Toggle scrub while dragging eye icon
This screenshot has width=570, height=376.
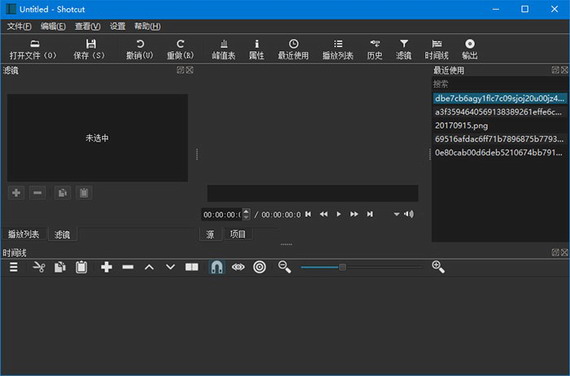[x=238, y=267]
